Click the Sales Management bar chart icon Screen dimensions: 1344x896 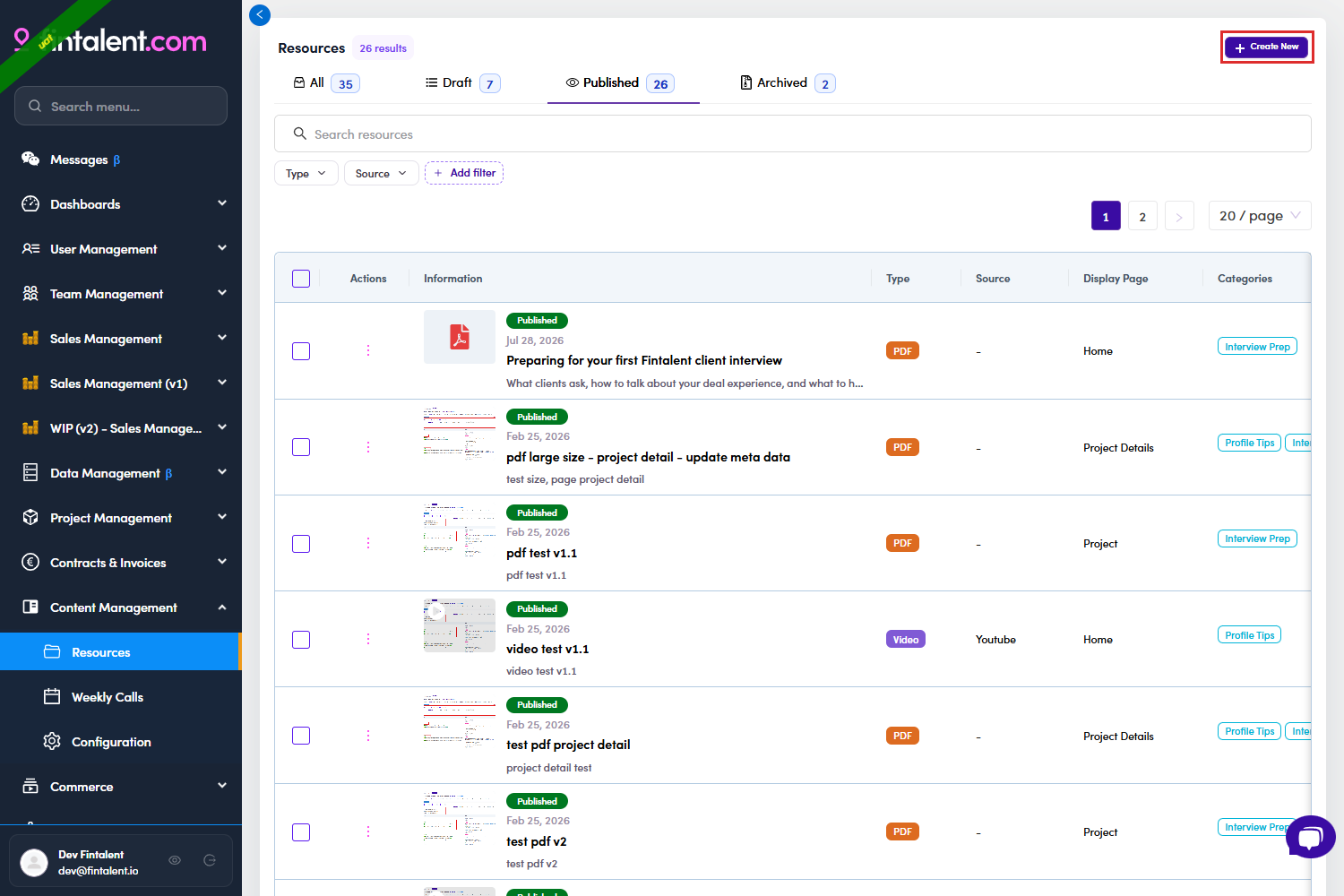click(30, 338)
